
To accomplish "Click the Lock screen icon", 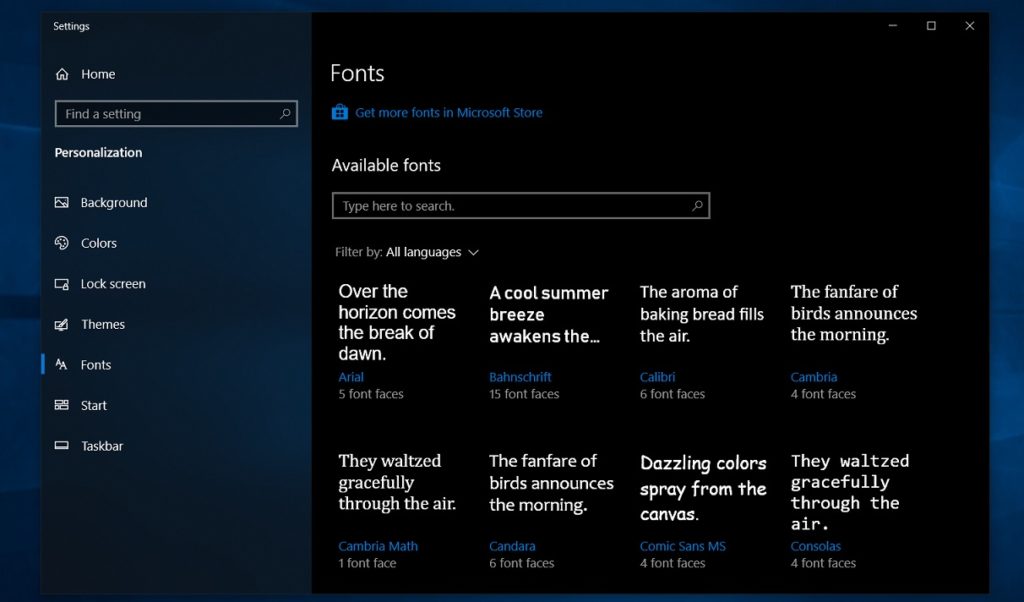I will coord(62,284).
